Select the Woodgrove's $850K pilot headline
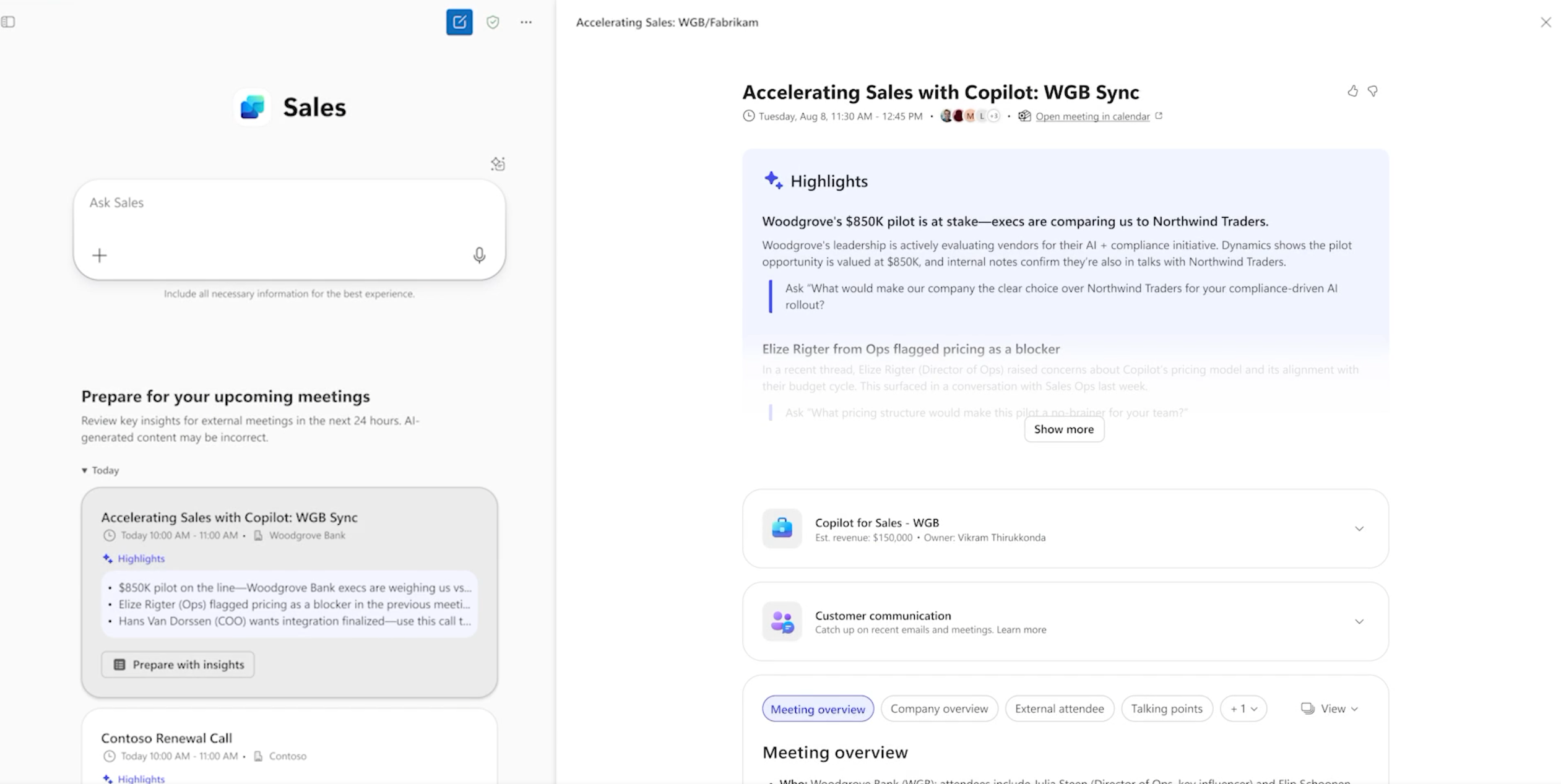 [x=1015, y=222]
